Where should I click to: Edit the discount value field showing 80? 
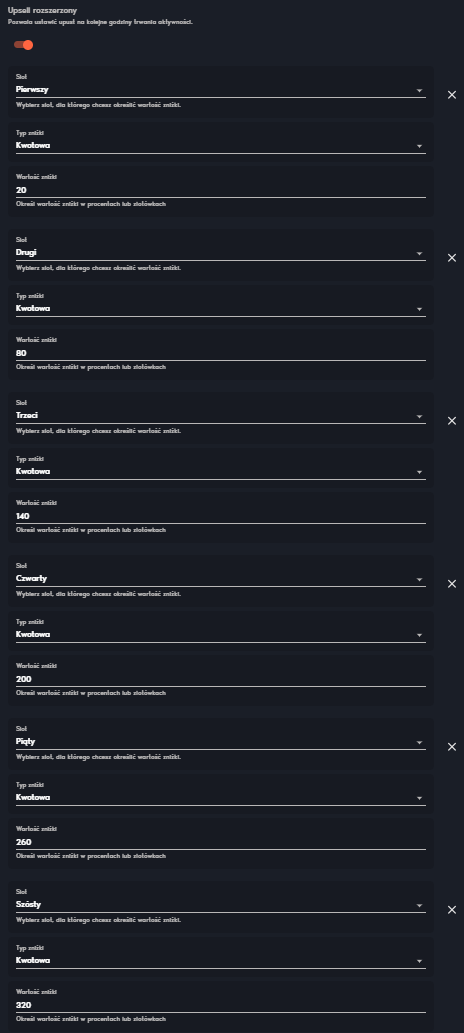[x=221, y=353]
